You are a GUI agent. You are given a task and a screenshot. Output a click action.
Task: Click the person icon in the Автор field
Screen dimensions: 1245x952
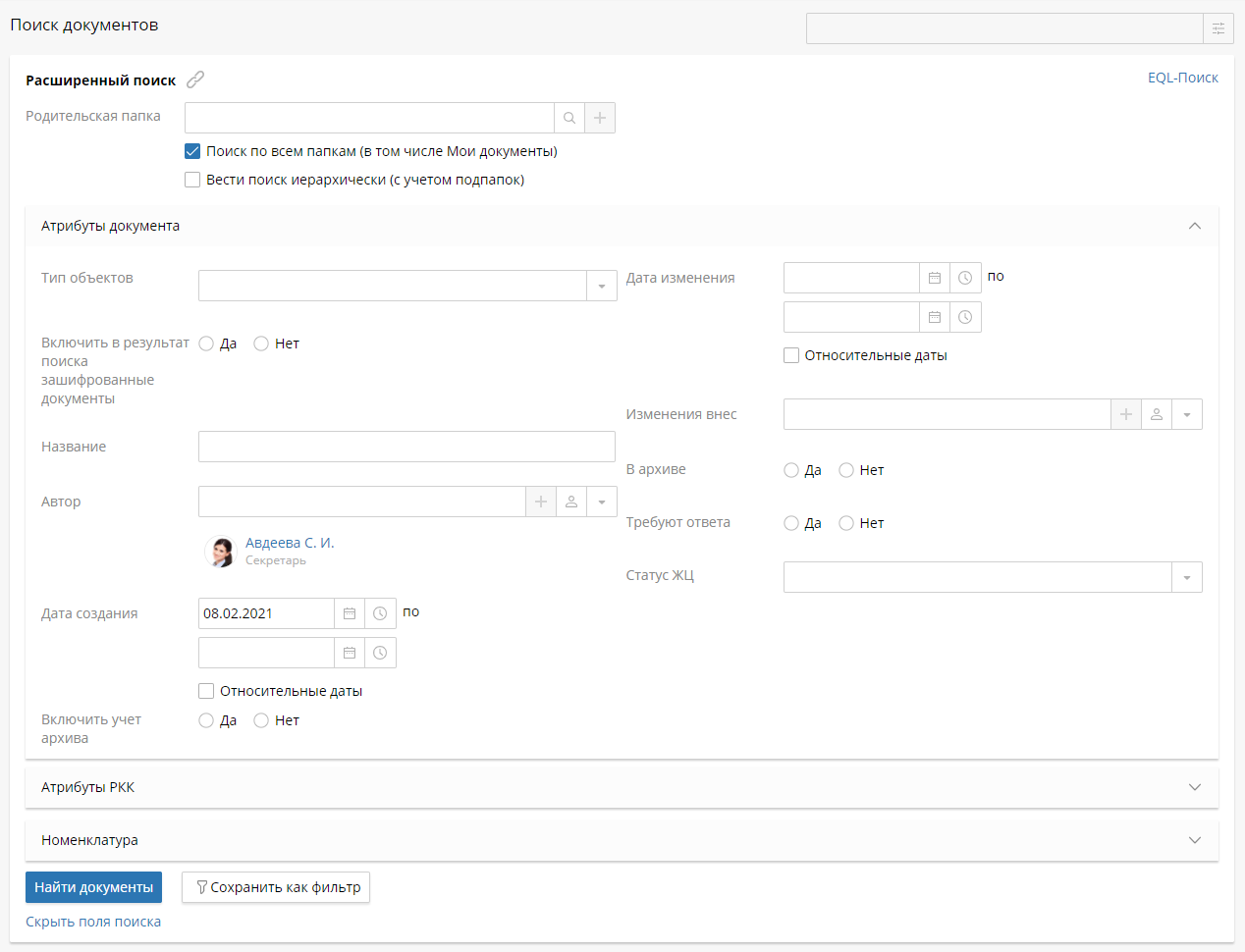click(571, 502)
